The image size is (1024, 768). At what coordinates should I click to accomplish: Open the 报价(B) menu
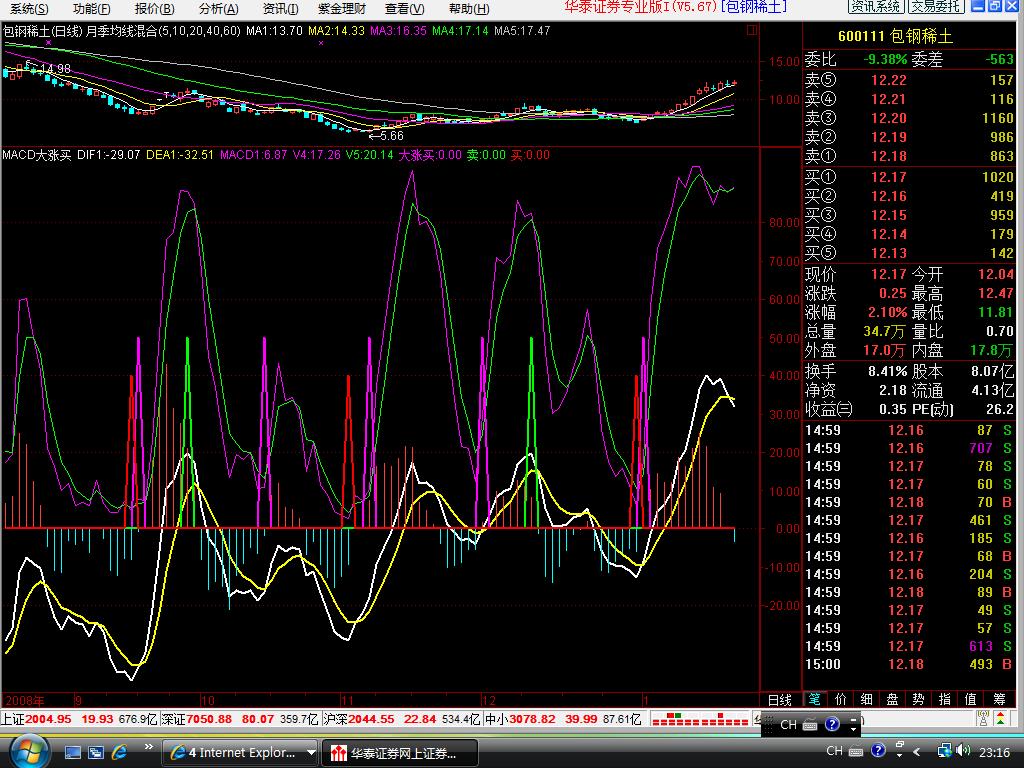coord(155,8)
